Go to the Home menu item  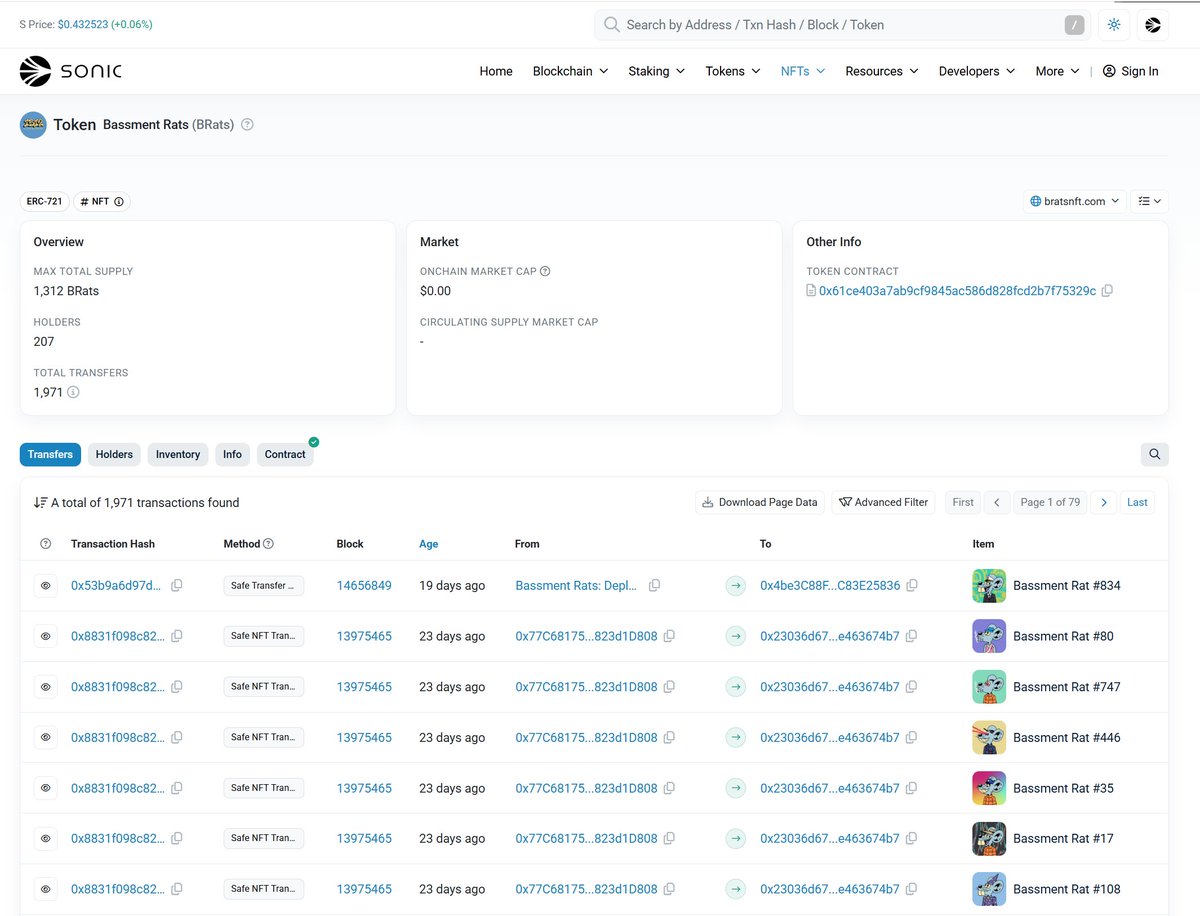[496, 71]
